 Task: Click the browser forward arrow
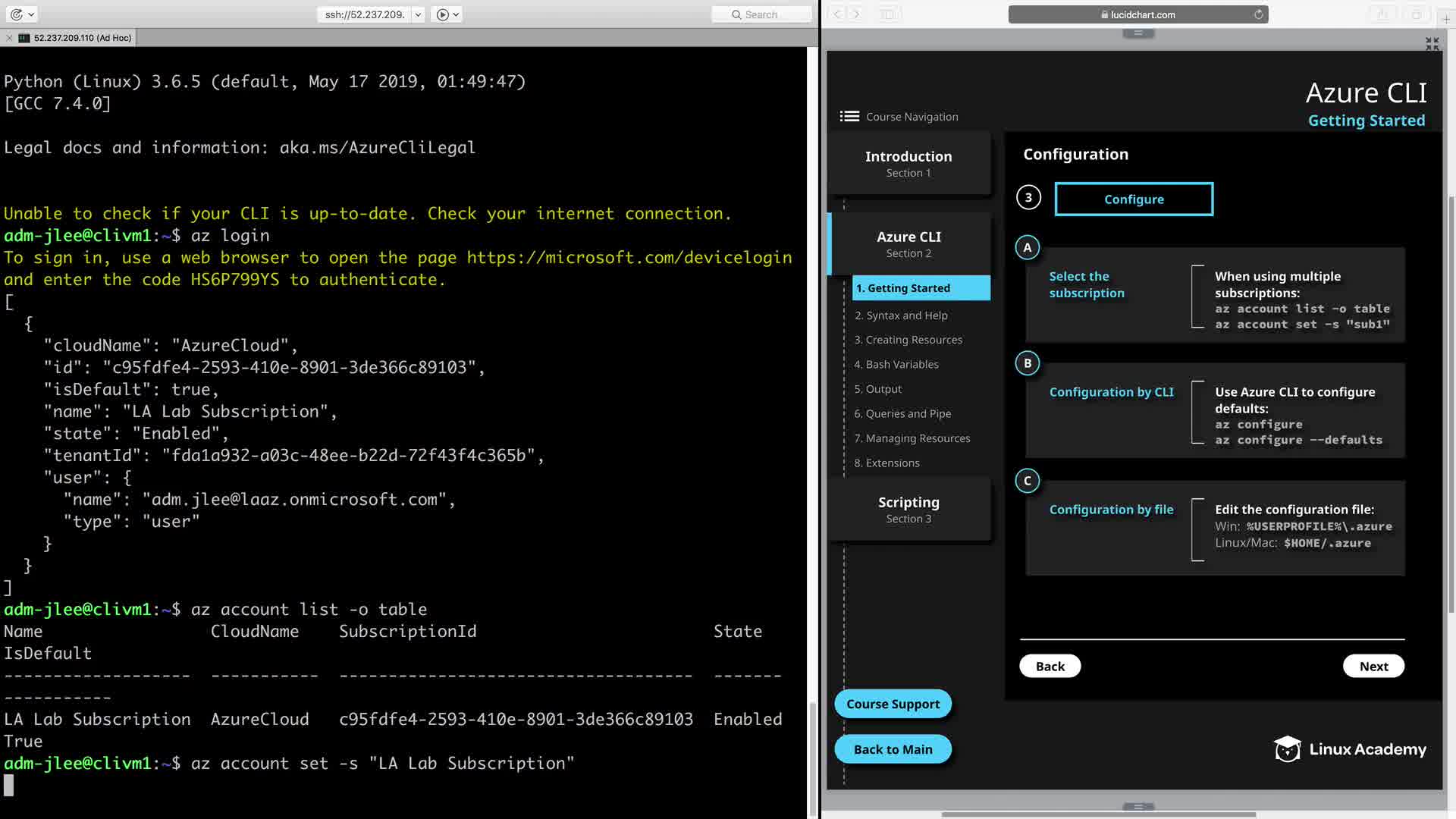pyautogui.click(x=857, y=14)
